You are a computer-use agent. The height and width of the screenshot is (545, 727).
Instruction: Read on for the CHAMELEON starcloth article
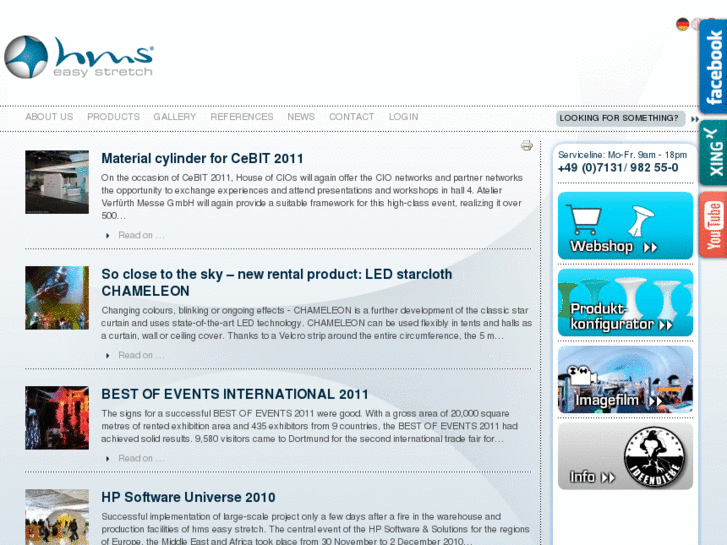coord(140,355)
